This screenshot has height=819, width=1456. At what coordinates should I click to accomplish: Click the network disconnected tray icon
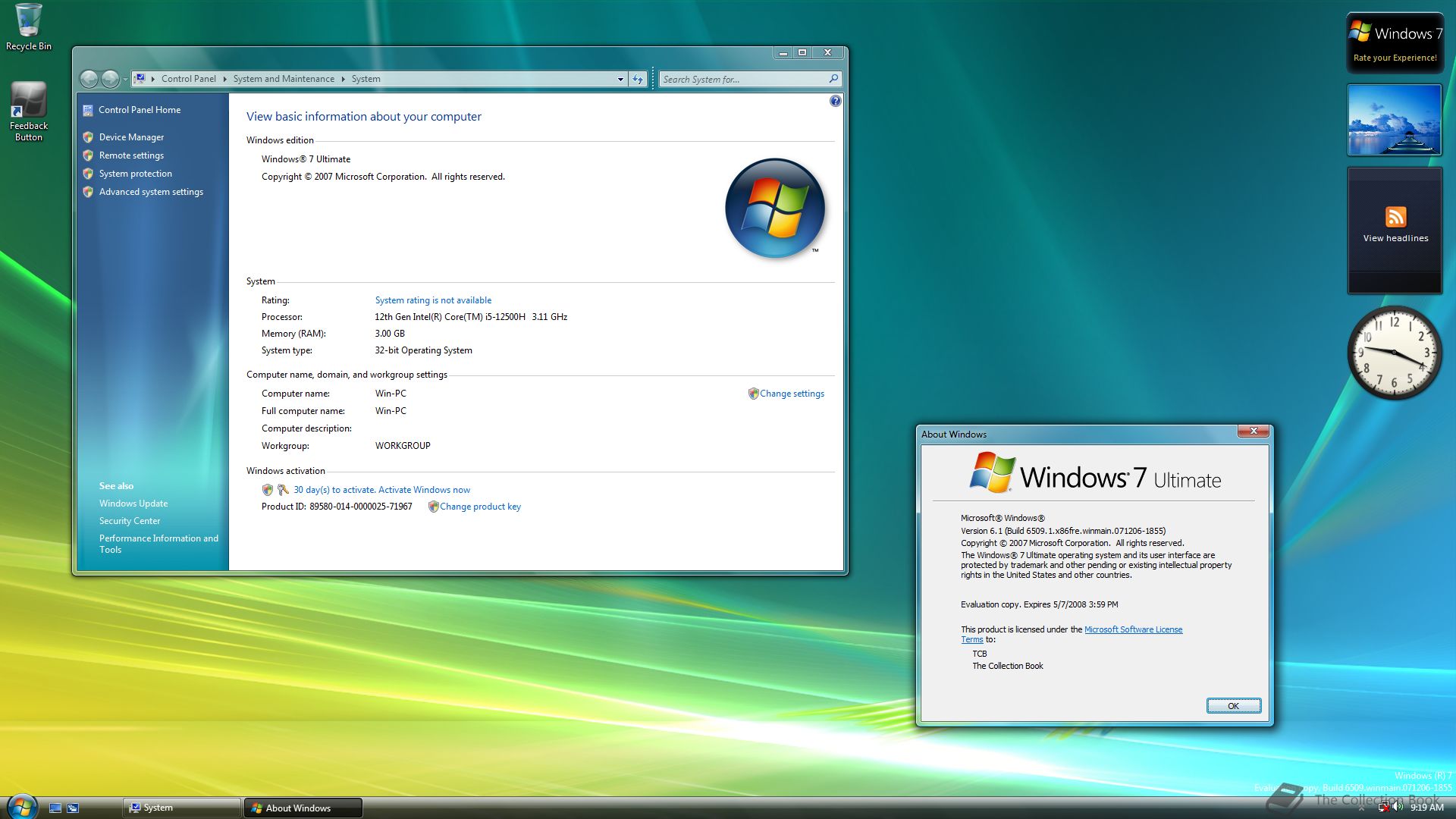tap(1384, 808)
